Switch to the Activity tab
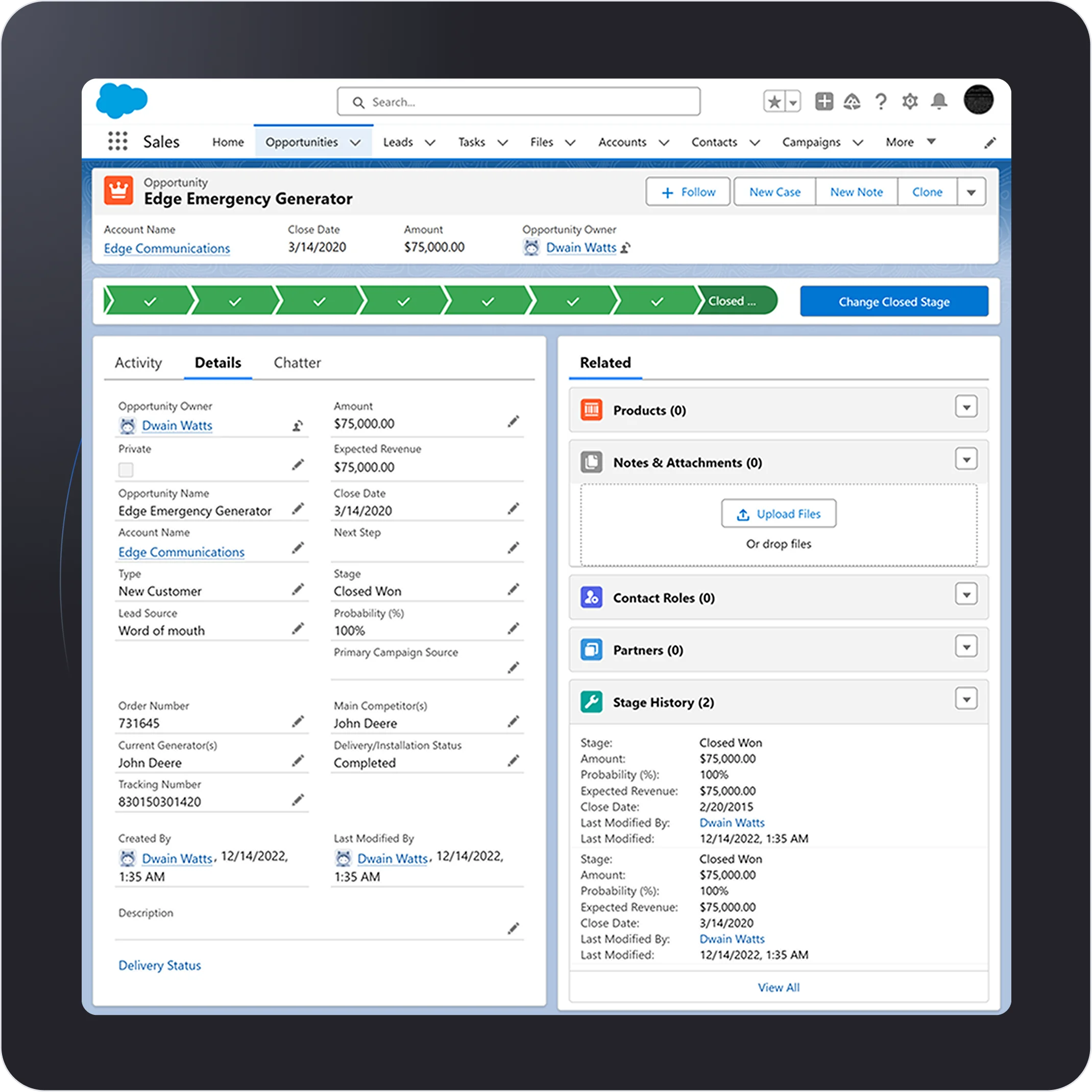 point(138,363)
